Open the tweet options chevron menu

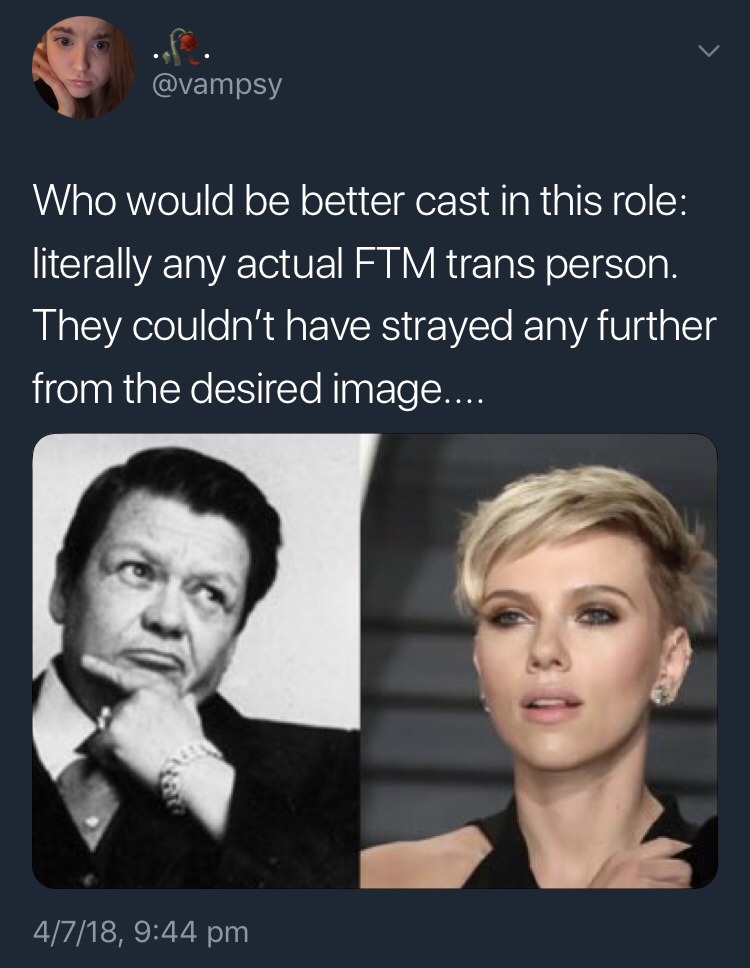(709, 51)
